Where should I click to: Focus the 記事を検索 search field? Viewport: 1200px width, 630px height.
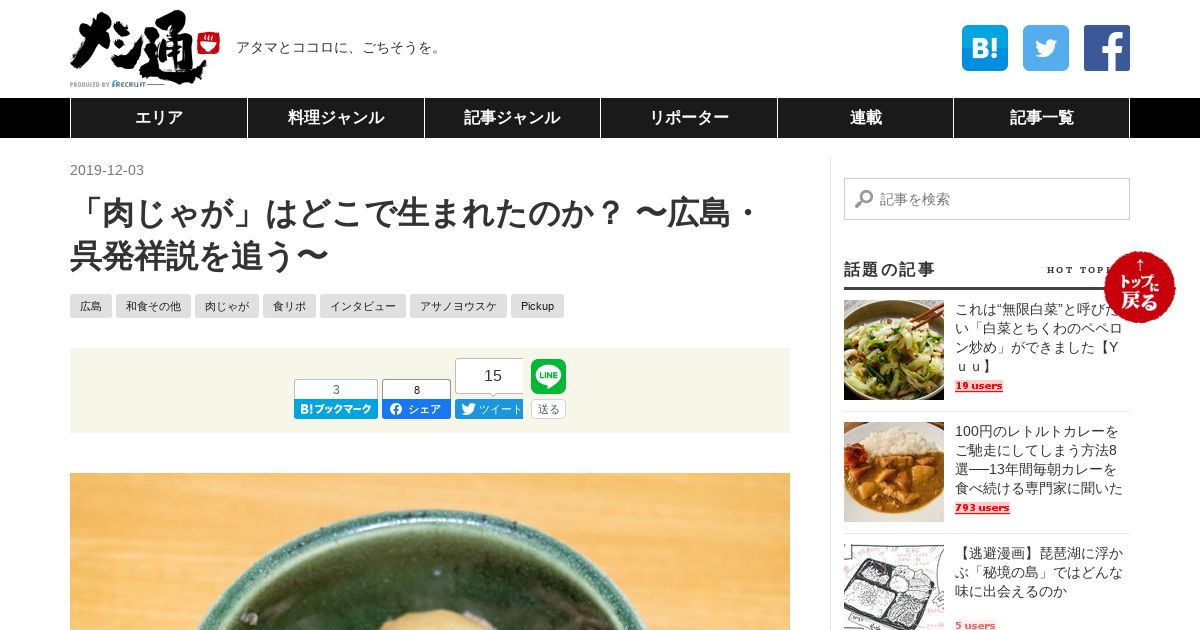[x=987, y=199]
